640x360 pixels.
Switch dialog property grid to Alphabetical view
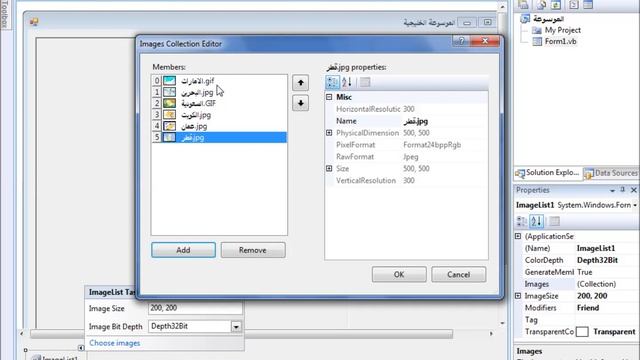[x=347, y=82]
